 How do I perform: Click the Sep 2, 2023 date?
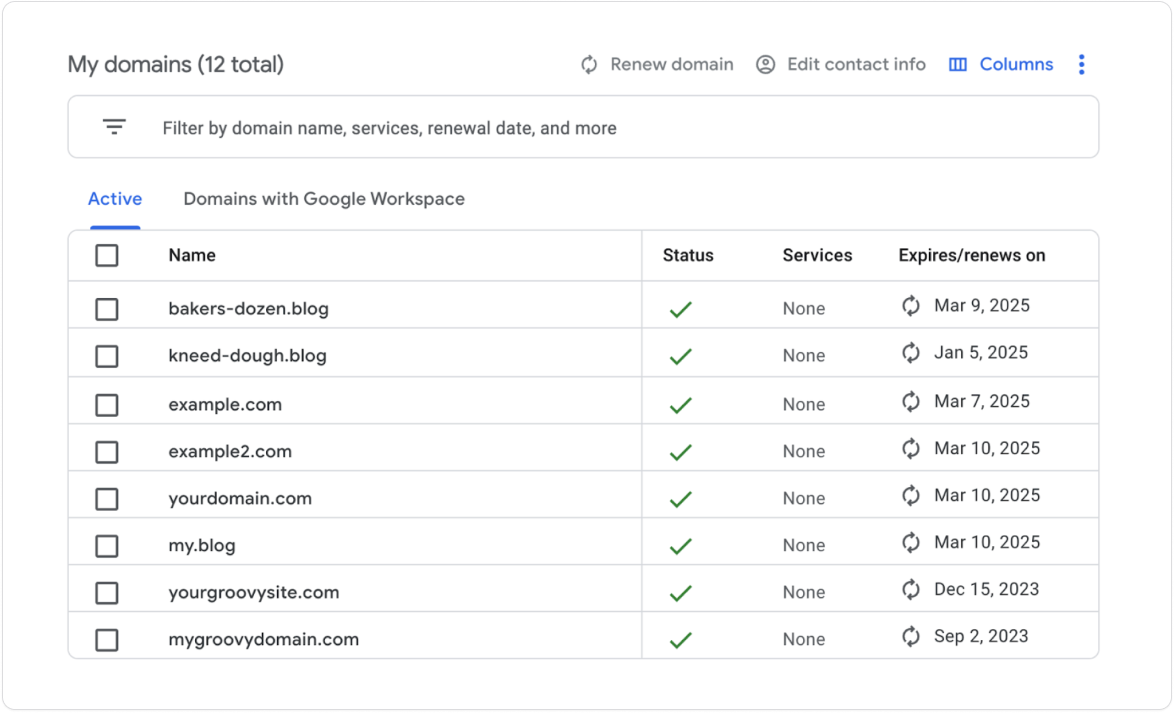point(981,637)
